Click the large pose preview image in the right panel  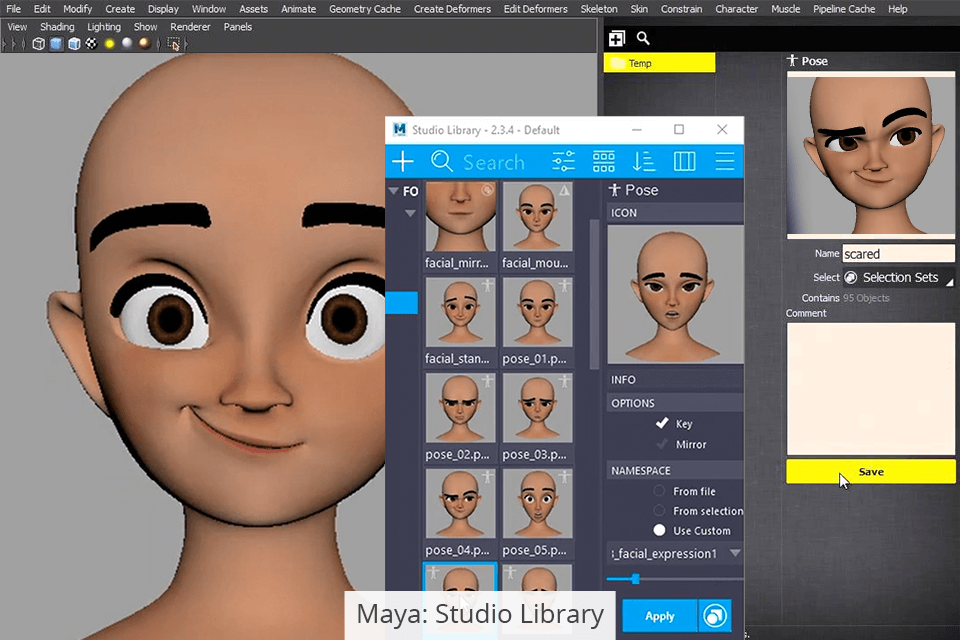pos(871,153)
